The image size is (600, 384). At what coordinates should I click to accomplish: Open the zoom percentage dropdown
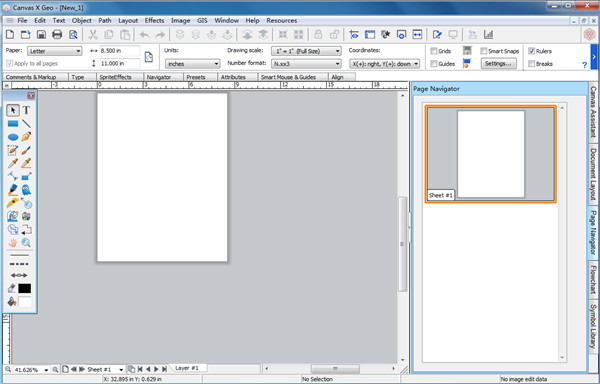tap(46, 370)
